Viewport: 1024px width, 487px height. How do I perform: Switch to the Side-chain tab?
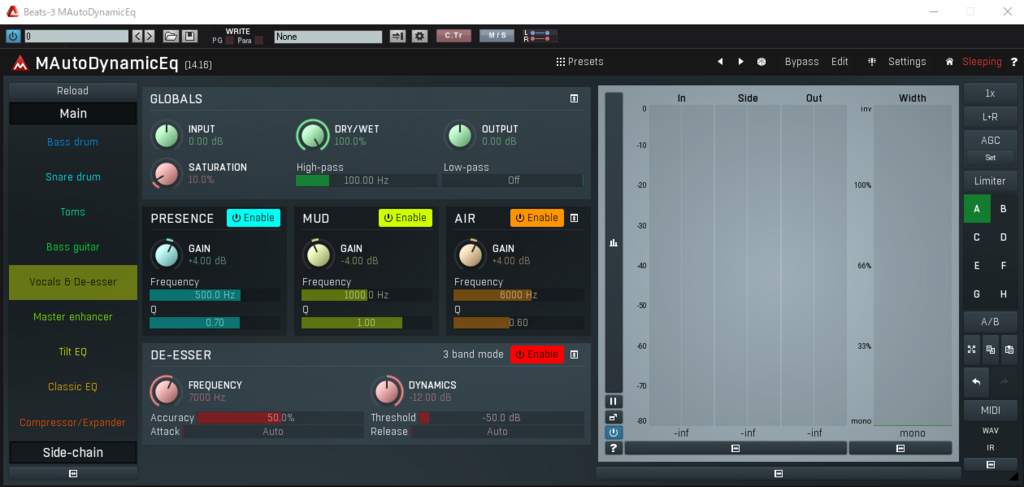tap(73, 452)
